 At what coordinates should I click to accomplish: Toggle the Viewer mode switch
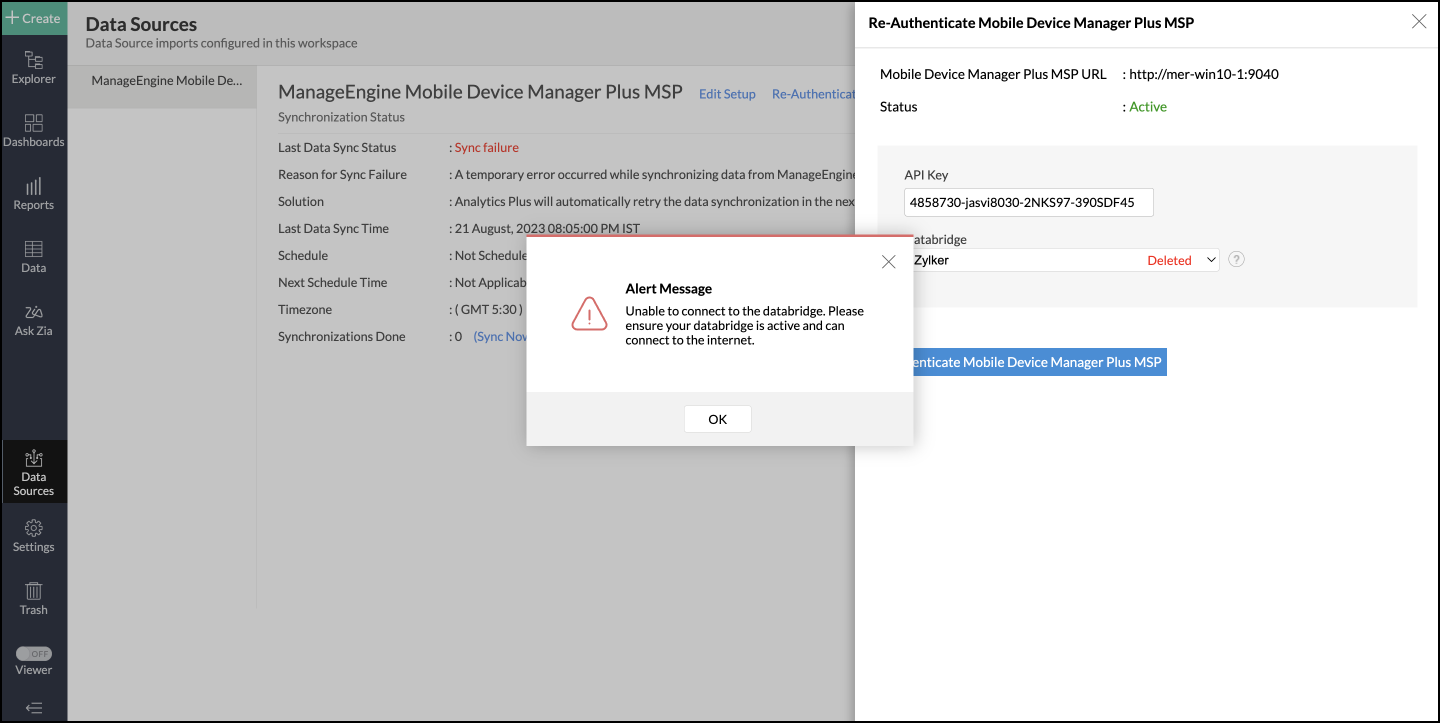tap(33, 653)
